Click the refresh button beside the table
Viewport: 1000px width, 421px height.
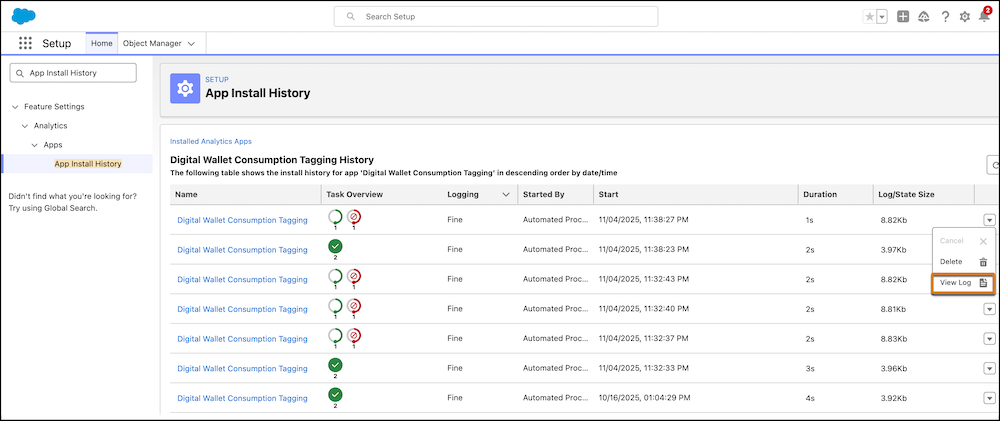[993, 165]
